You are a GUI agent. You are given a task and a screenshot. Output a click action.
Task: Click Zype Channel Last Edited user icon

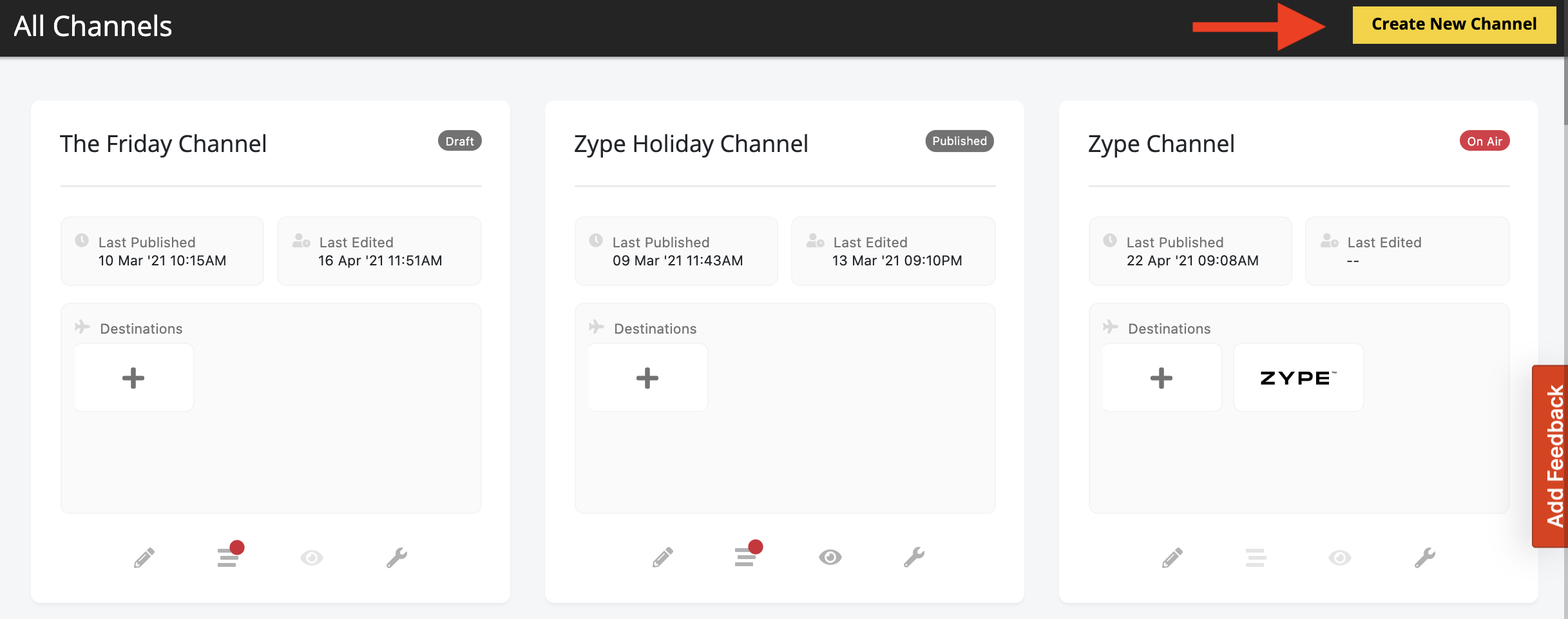(1330, 241)
